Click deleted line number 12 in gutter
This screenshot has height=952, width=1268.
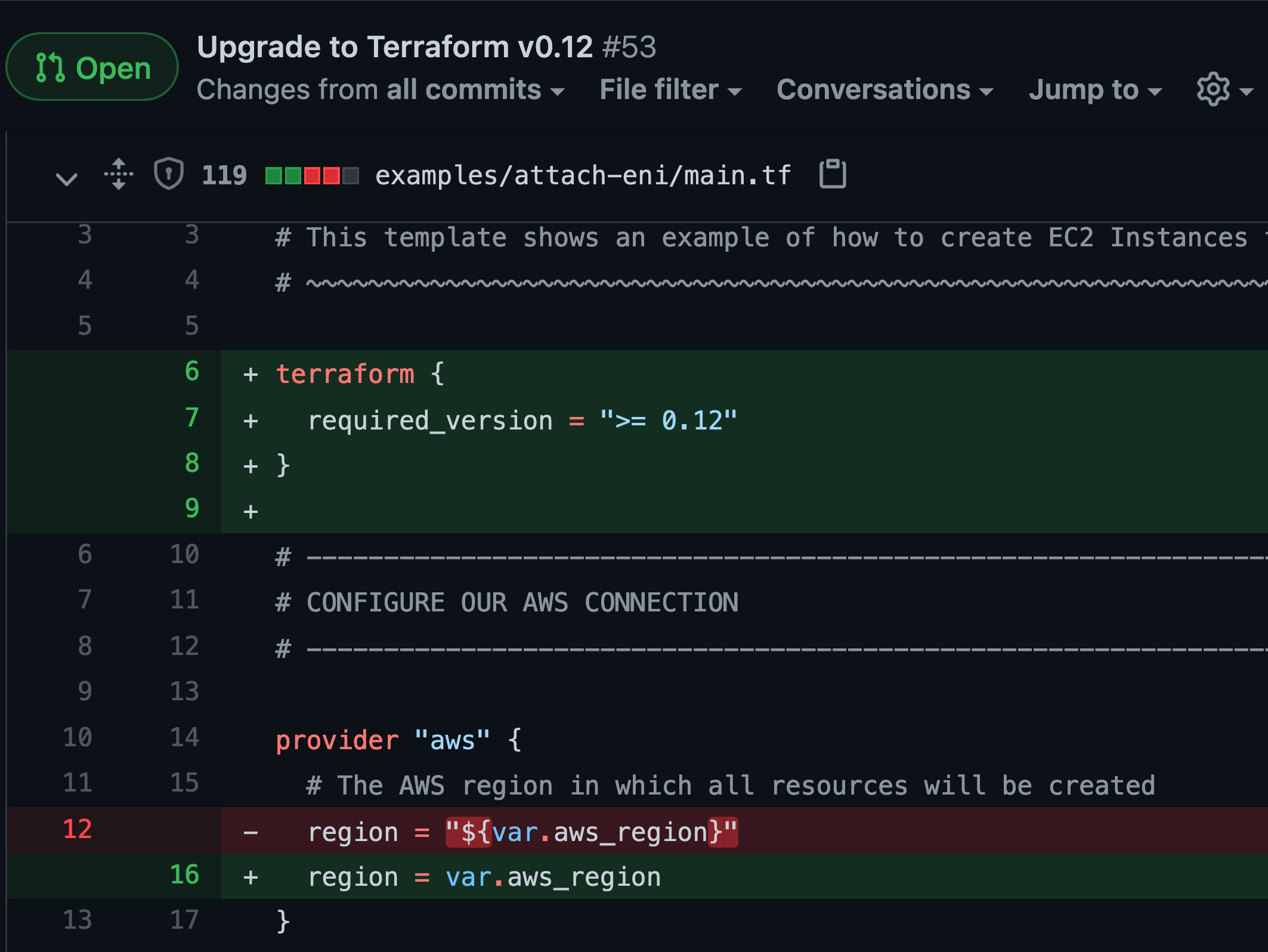[x=78, y=829]
